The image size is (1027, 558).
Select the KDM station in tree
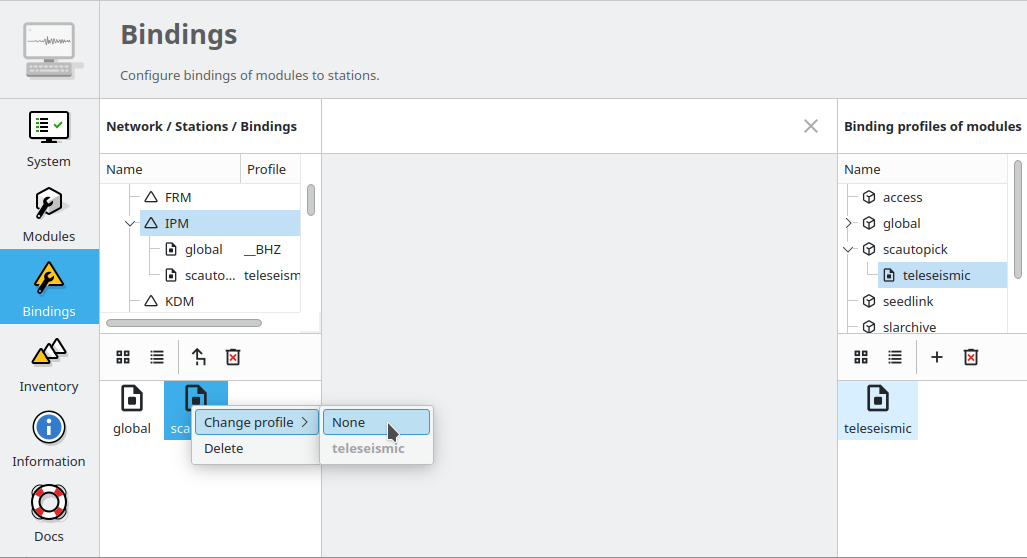(179, 301)
